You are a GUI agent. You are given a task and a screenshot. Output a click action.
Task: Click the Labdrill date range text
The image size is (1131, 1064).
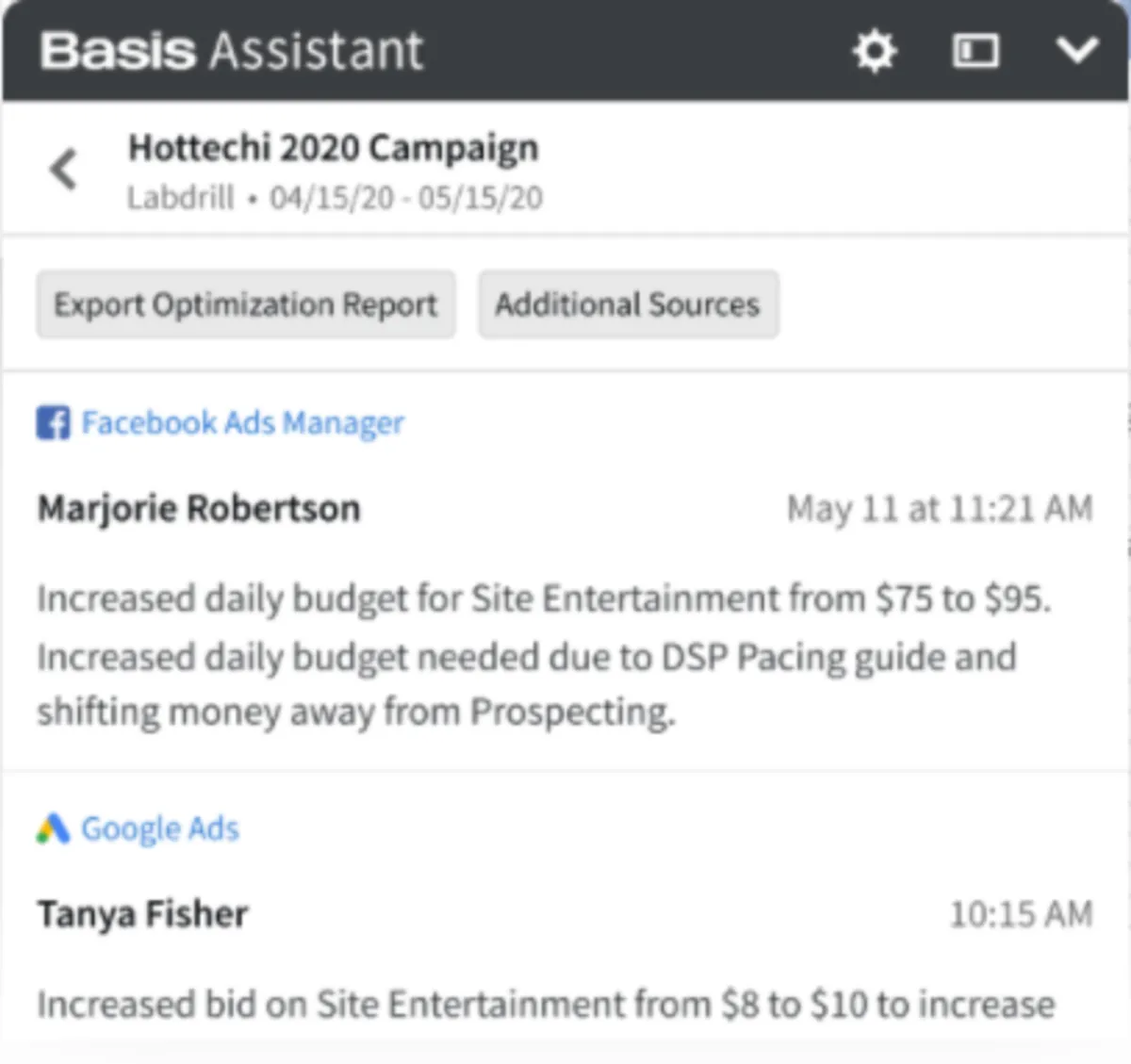click(x=336, y=198)
